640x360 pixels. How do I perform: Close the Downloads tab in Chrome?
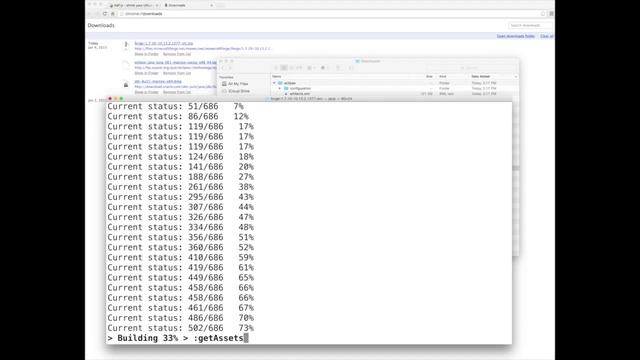point(211,5)
